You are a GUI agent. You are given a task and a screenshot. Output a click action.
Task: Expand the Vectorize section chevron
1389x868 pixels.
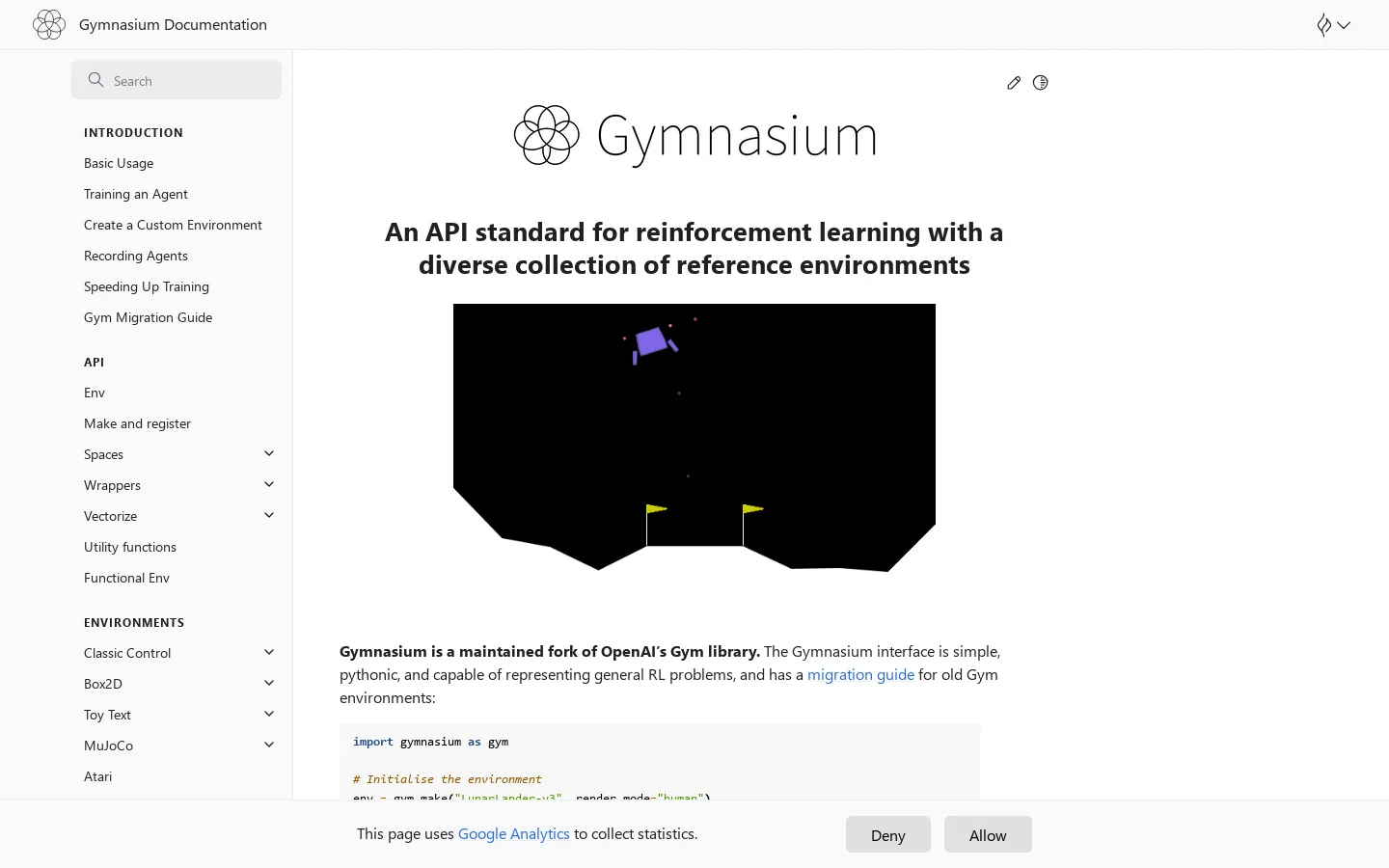coord(269,515)
